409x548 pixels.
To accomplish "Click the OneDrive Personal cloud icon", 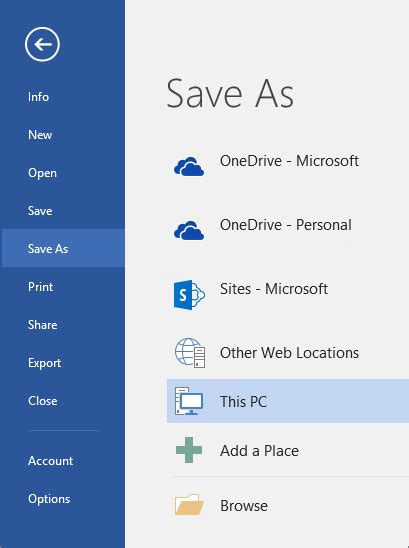I will click(x=189, y=230).
